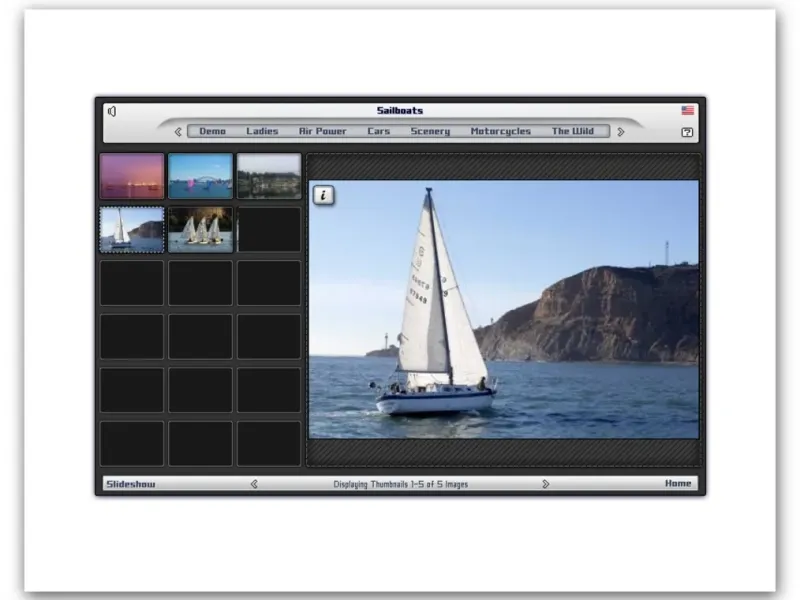This screenshot has height=600, width=800.
Task: Click the 'Displaying Thumbnails 1-5 of 5 Images' text
Action: point(401,484)
